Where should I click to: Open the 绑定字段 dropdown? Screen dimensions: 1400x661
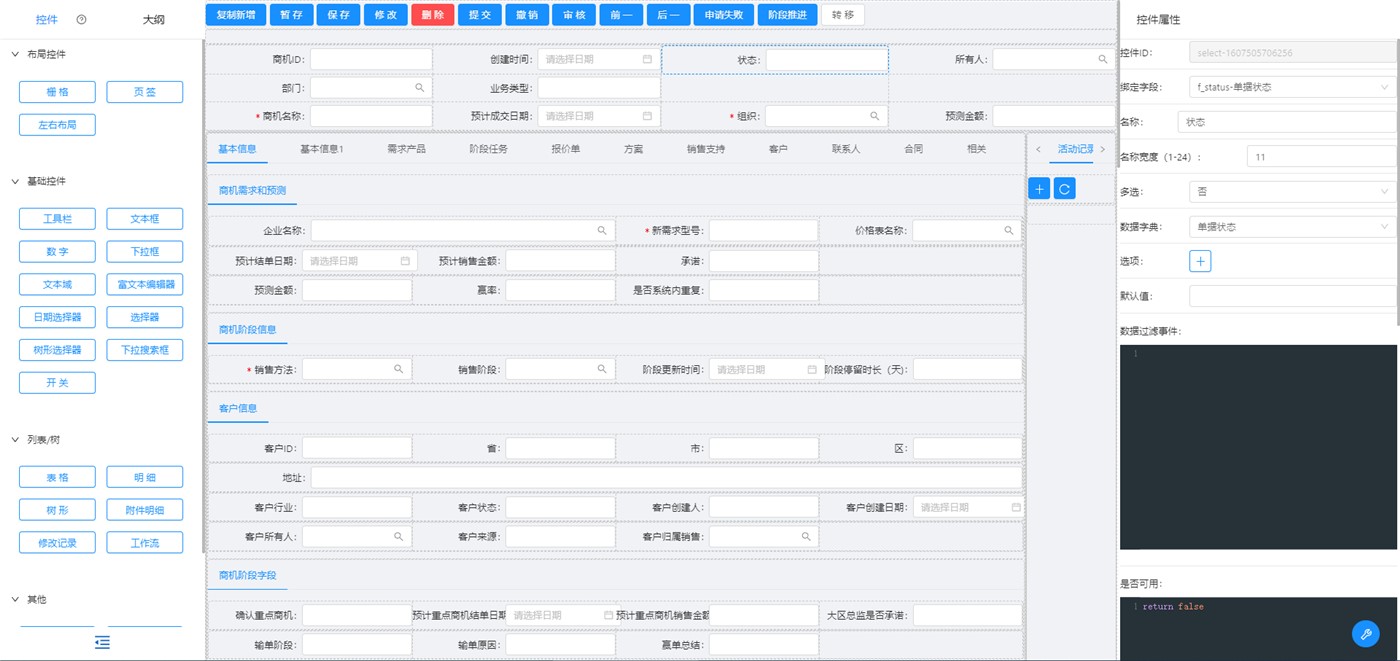(x=1290, y=87)
